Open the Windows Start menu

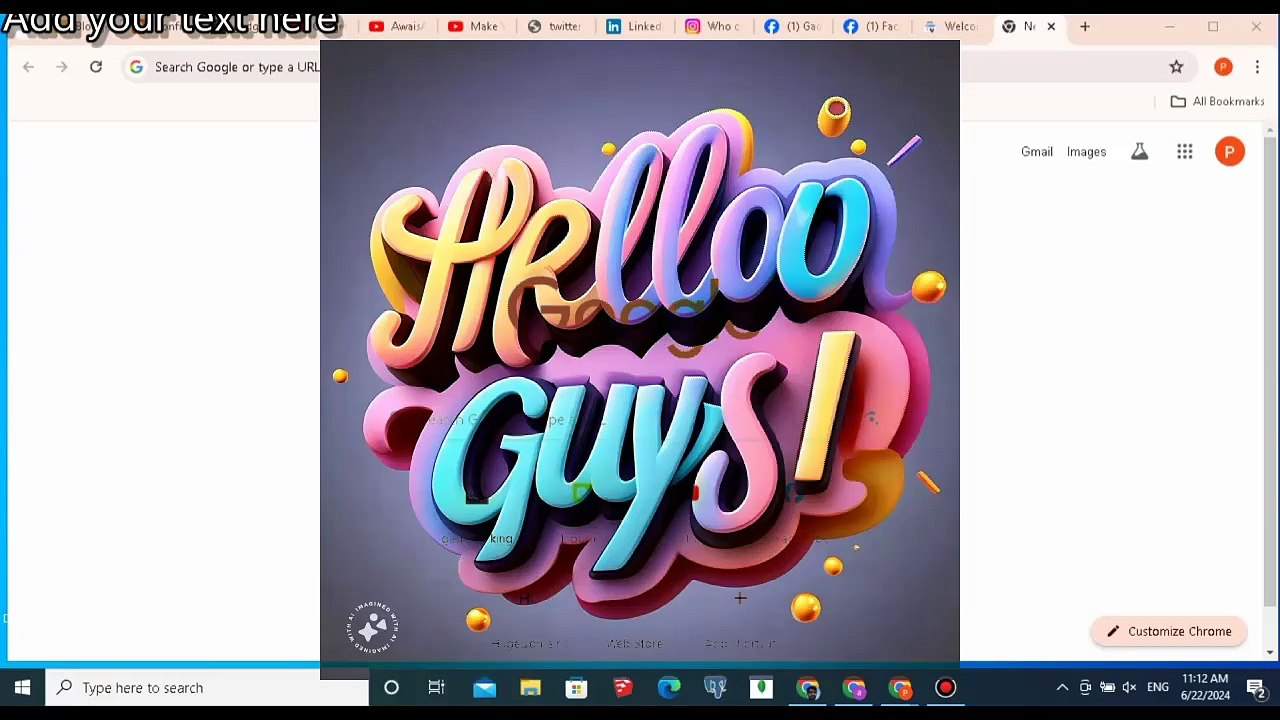(22, 688)
